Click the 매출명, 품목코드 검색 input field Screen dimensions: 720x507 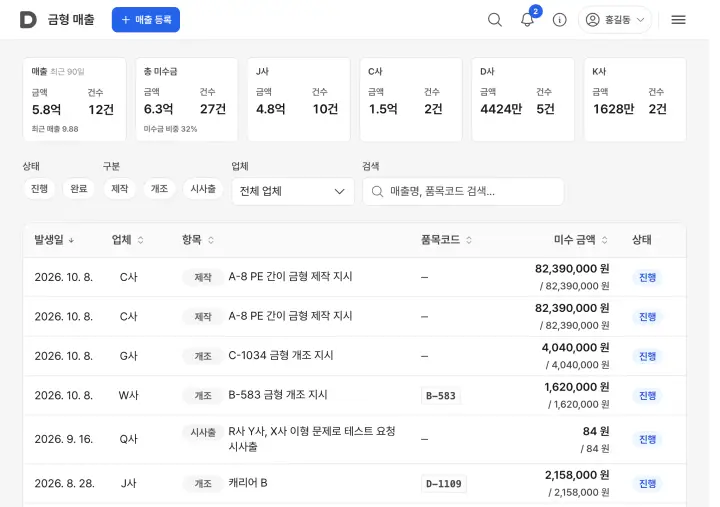463,192
